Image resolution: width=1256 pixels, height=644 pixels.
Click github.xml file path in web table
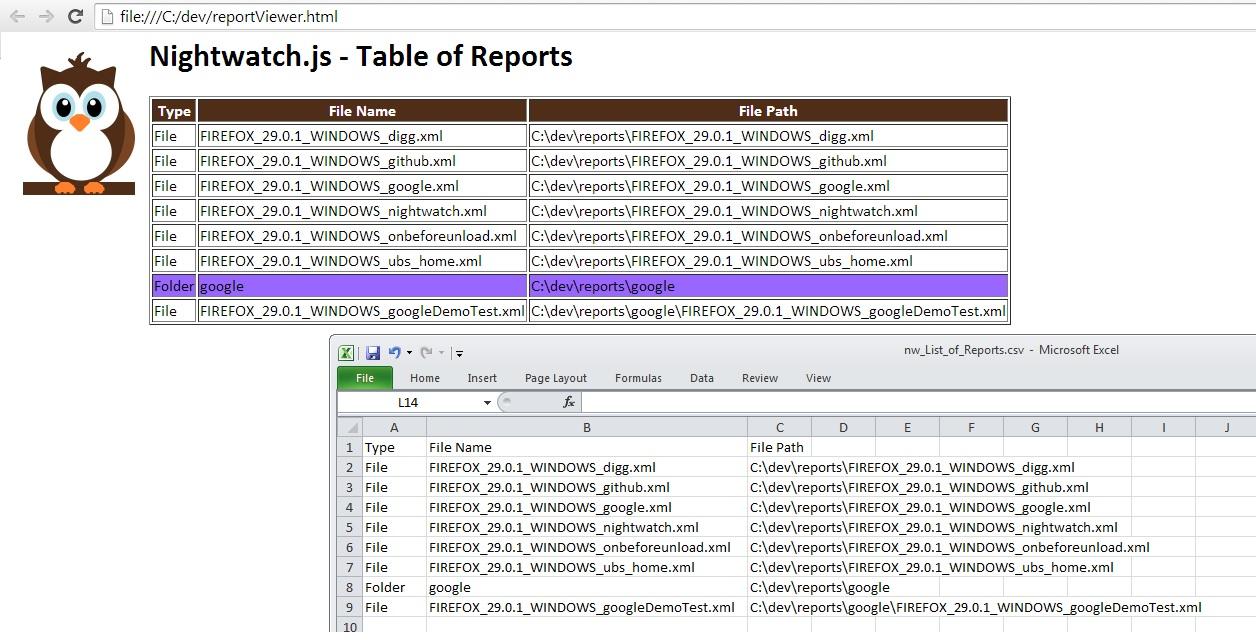(x=768, y=161)
